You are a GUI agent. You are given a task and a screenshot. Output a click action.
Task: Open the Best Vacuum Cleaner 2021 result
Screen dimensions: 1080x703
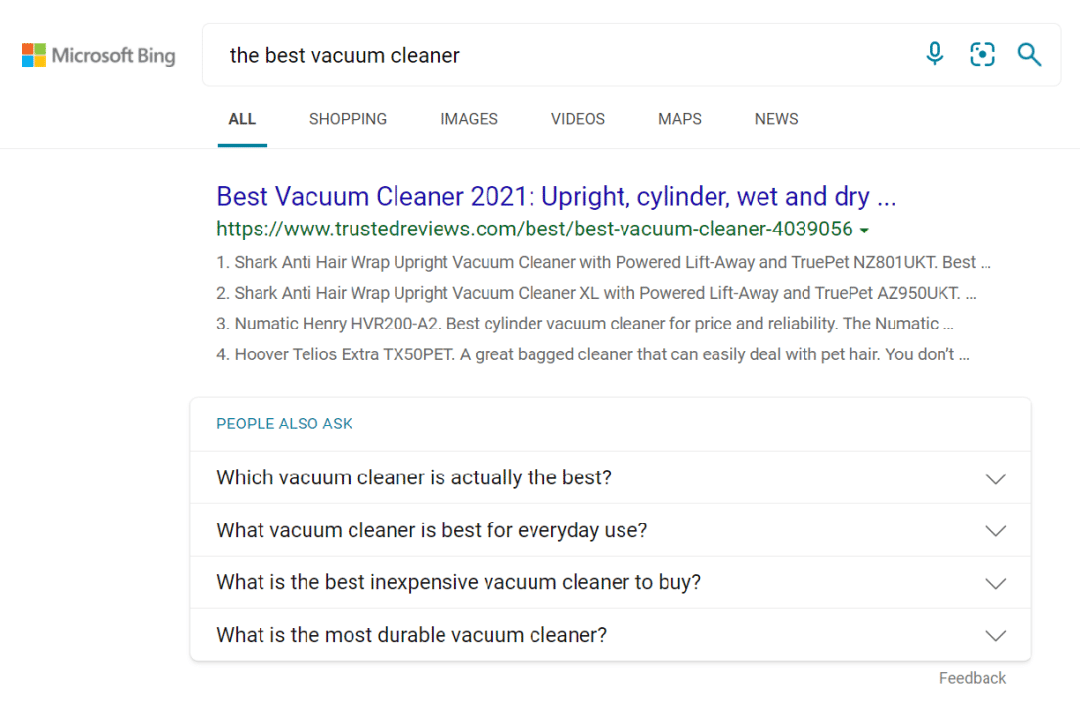click(x=556, y=196)
